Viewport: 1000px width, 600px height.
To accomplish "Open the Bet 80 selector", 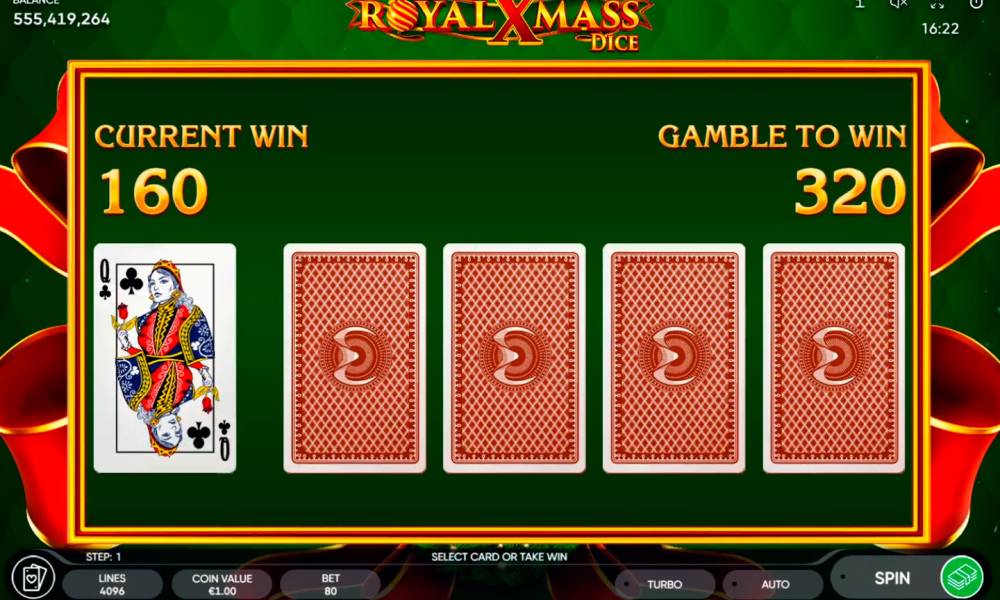I will pyautogui.click(x=330, y=584).
